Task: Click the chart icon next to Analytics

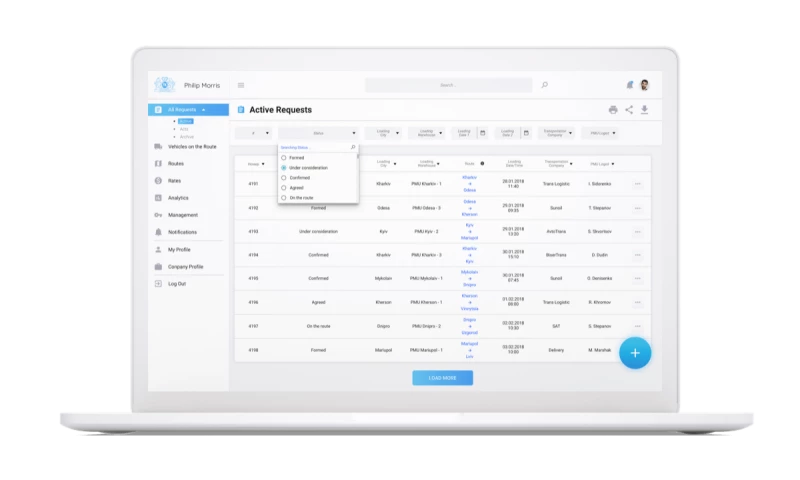Action: pos(158,198)
